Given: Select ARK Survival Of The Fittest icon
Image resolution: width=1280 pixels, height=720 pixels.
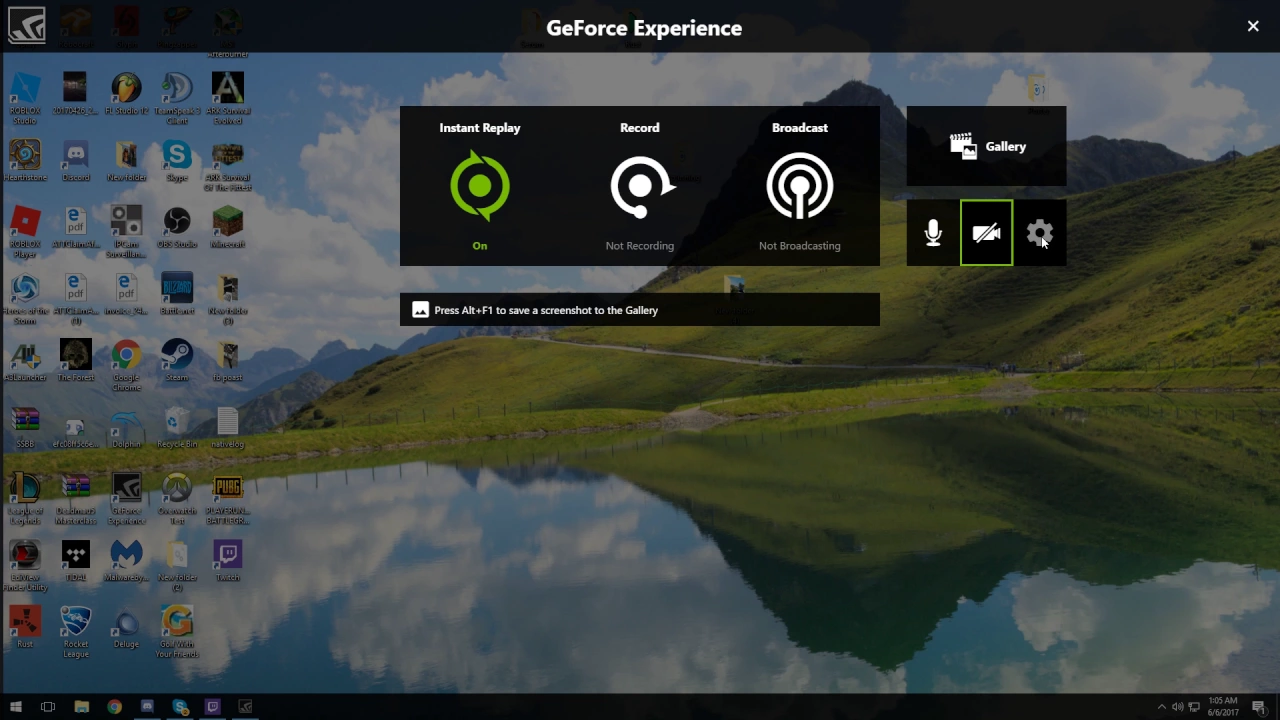Looking at the screenshot, I should tap(228, 165).
